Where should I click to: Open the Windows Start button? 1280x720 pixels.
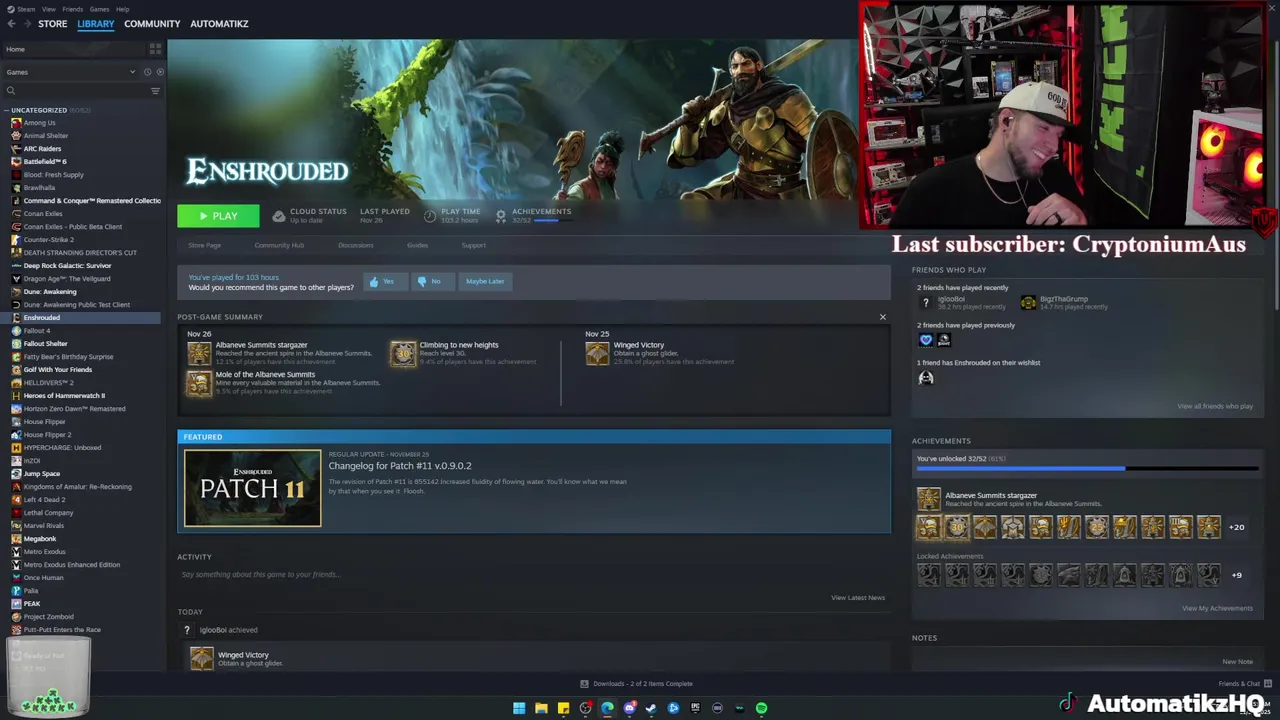(x=519, y=708)
